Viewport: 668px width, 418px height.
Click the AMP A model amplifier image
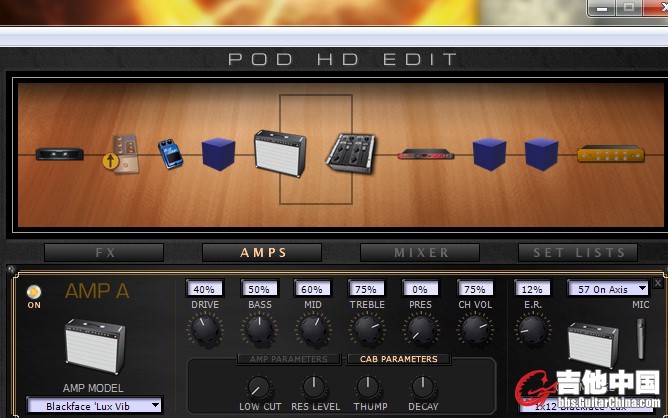95,346
